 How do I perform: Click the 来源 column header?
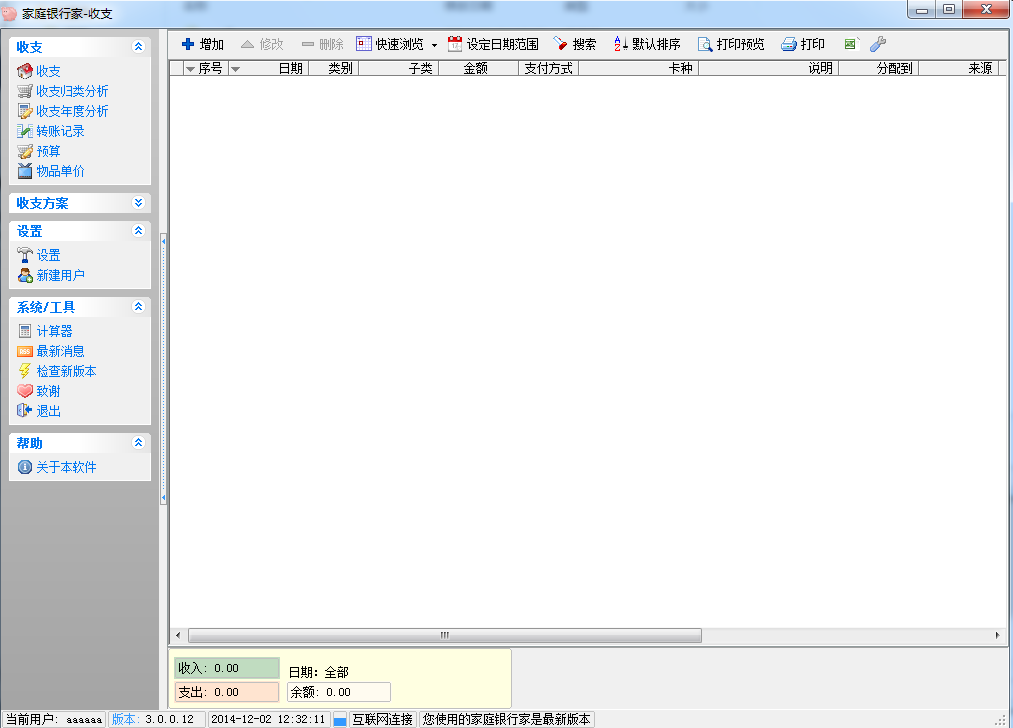click(959, 68)
